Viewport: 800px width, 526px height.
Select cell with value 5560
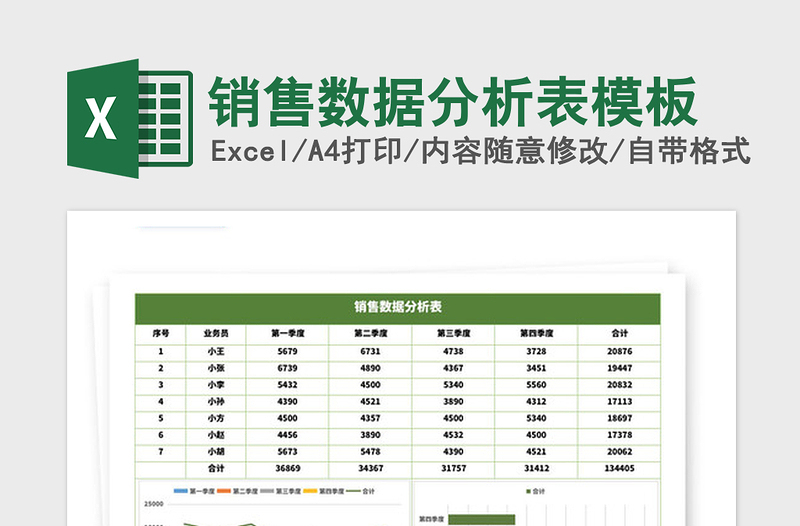(536, 385)
